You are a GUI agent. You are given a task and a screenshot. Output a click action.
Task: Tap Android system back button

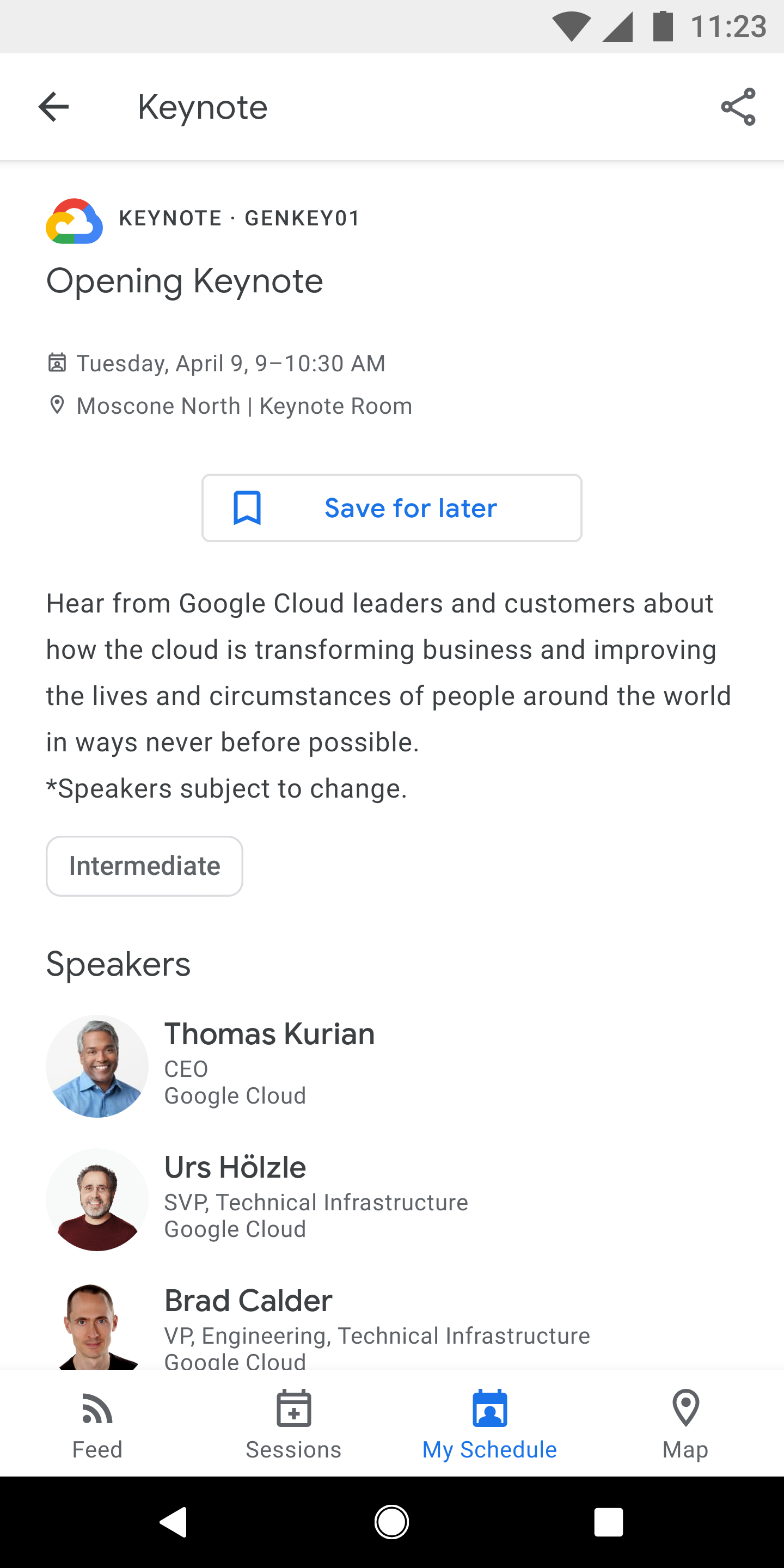(x=174, y=1522)
